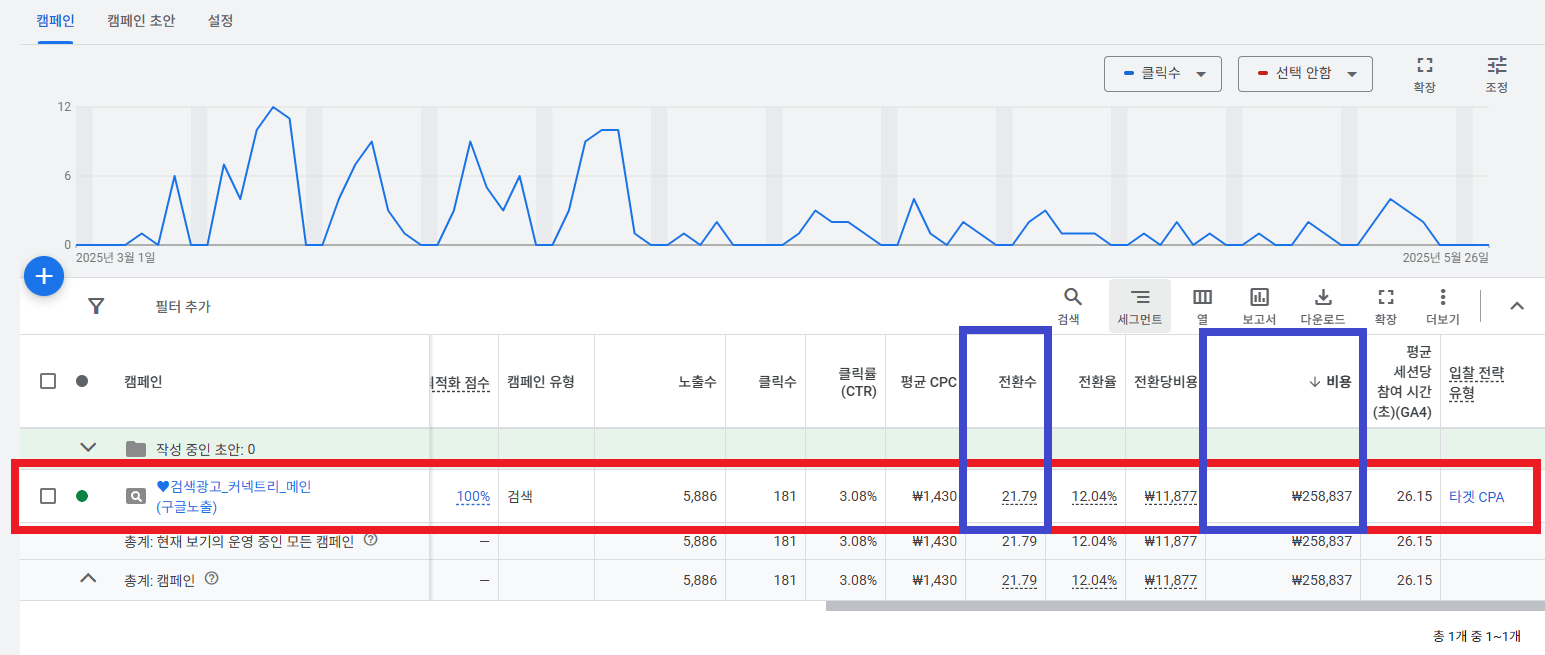
Task: Collapse the 작성 중인 초안 row chevron
Action: click(88, 447)
